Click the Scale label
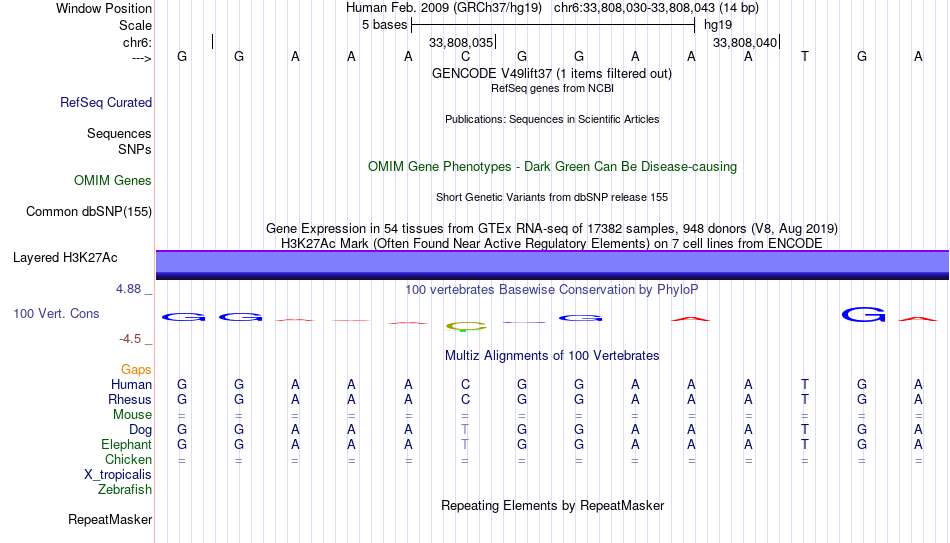 (136, 25)
